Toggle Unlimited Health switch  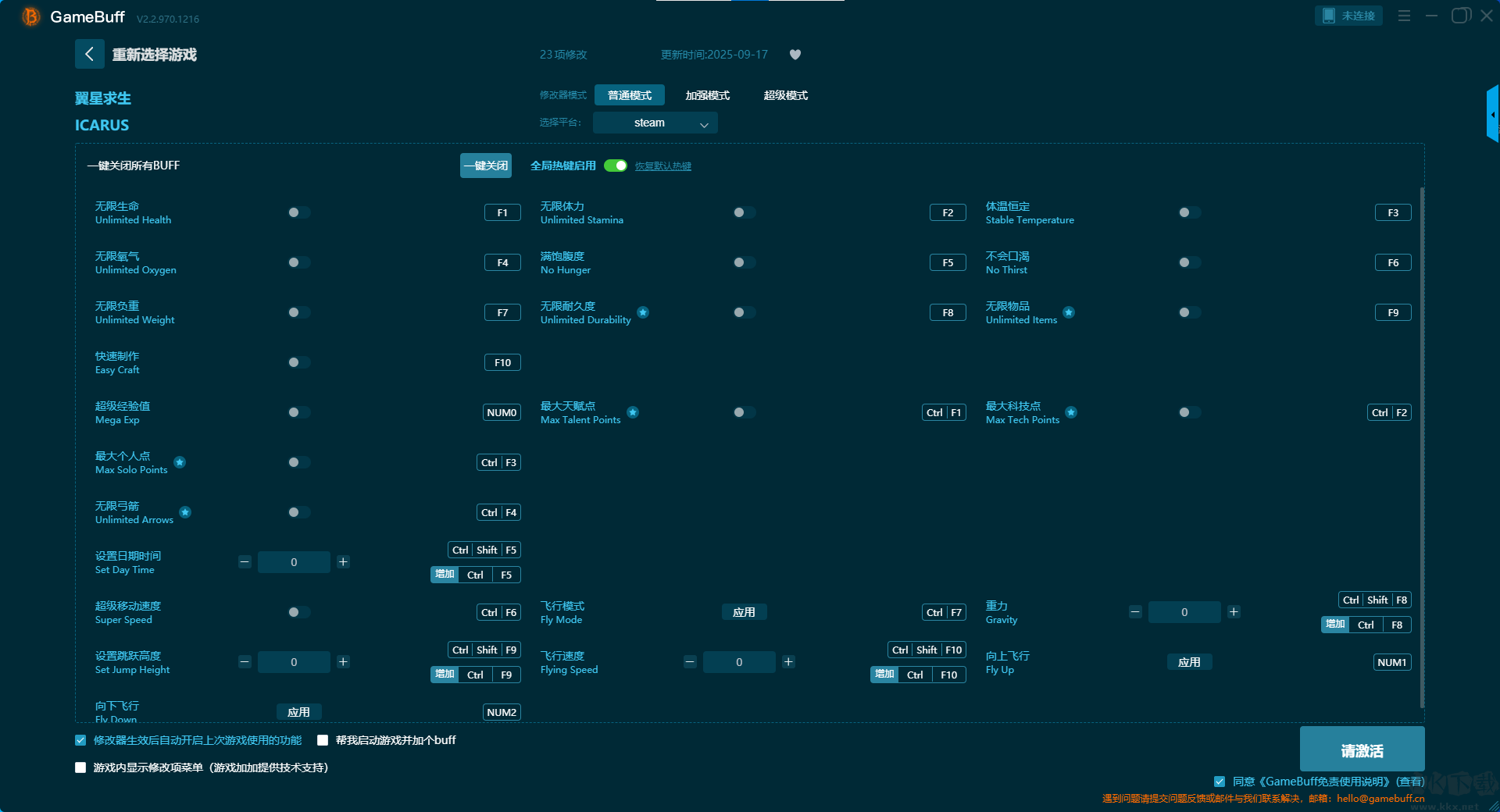[x=298, y=212]
